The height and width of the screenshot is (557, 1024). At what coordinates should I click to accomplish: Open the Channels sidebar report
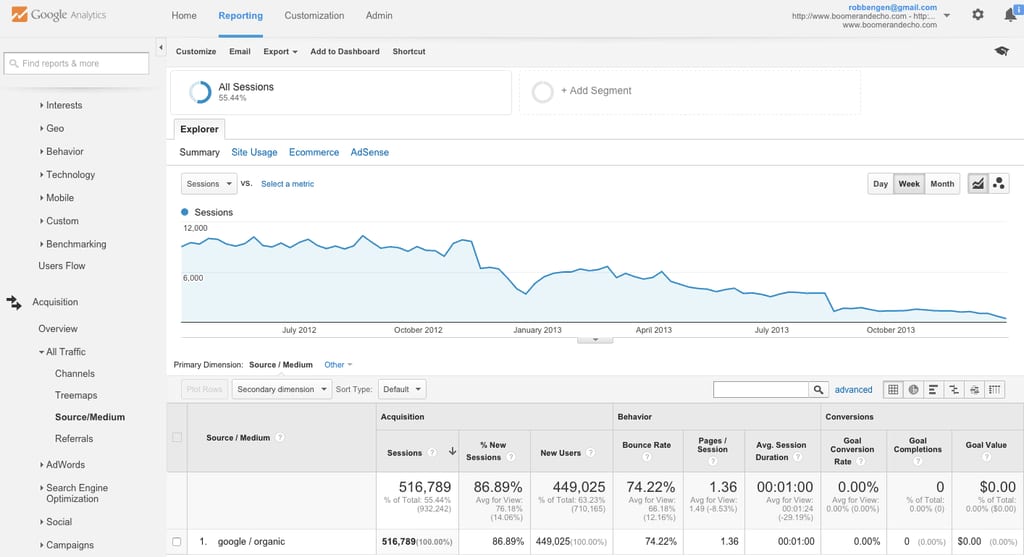click(x=74, y=374)
